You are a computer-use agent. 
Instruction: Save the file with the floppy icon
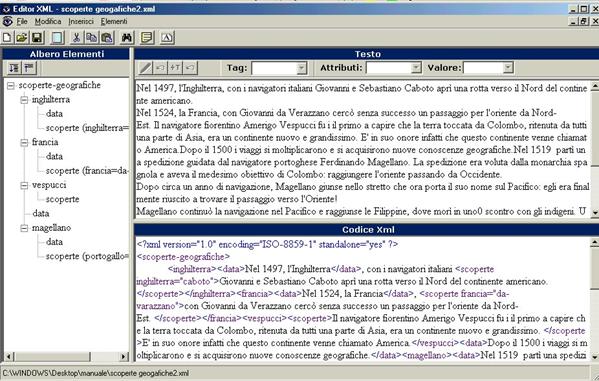click(37, 37)
